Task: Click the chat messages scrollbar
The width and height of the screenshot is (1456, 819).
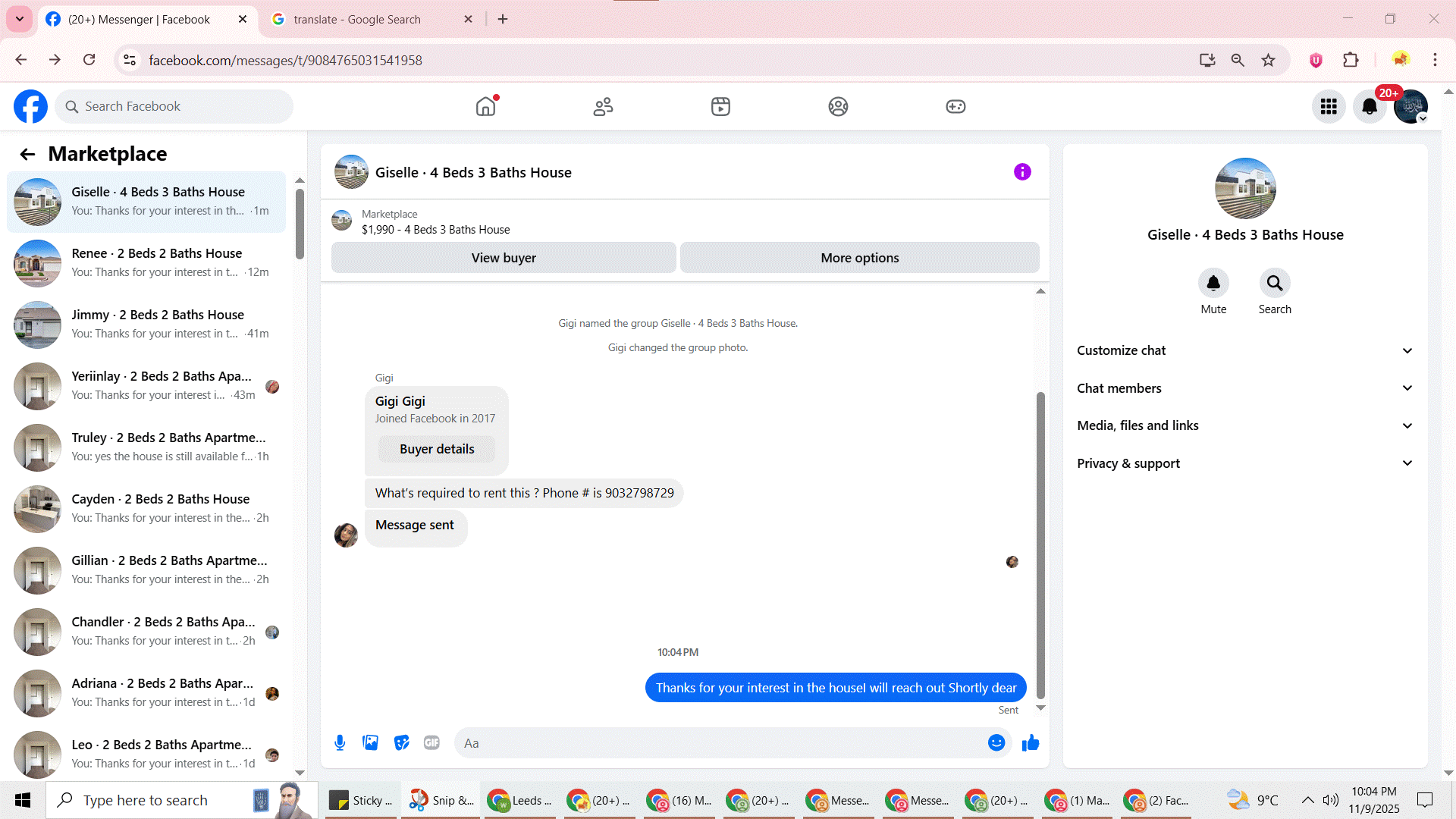Action: [x=1040, y=546]
